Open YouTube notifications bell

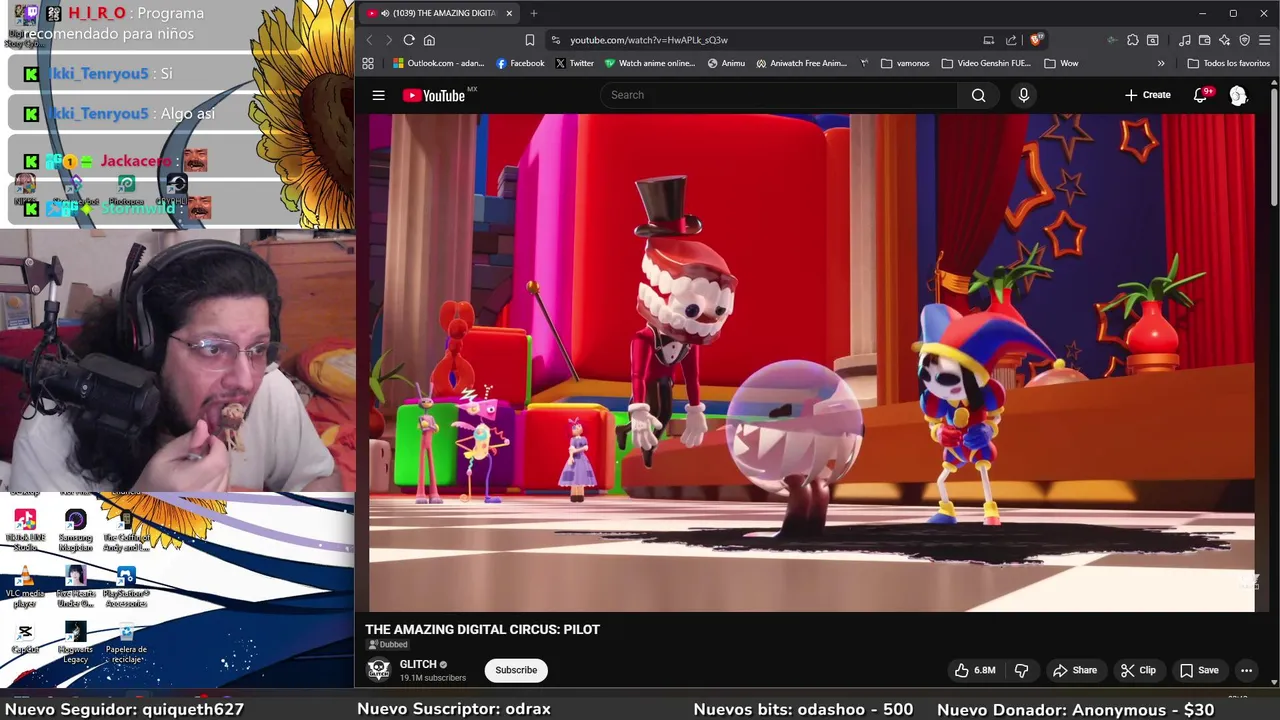[1200, 95]
